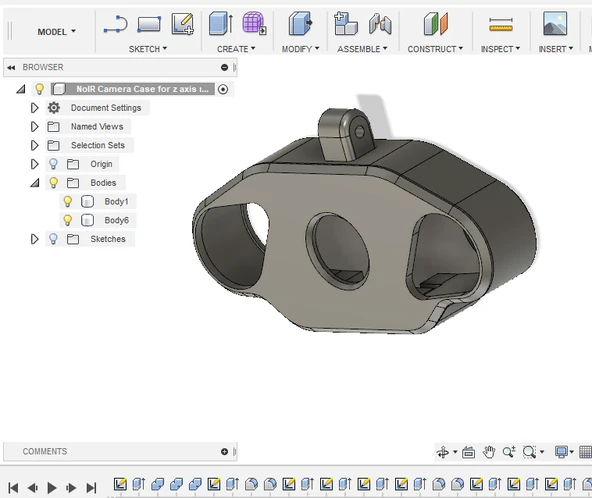This screenshot has width=592, height=498.
Task: Toggle Origin folder visibility lightbulb
Action: point(53,164)
